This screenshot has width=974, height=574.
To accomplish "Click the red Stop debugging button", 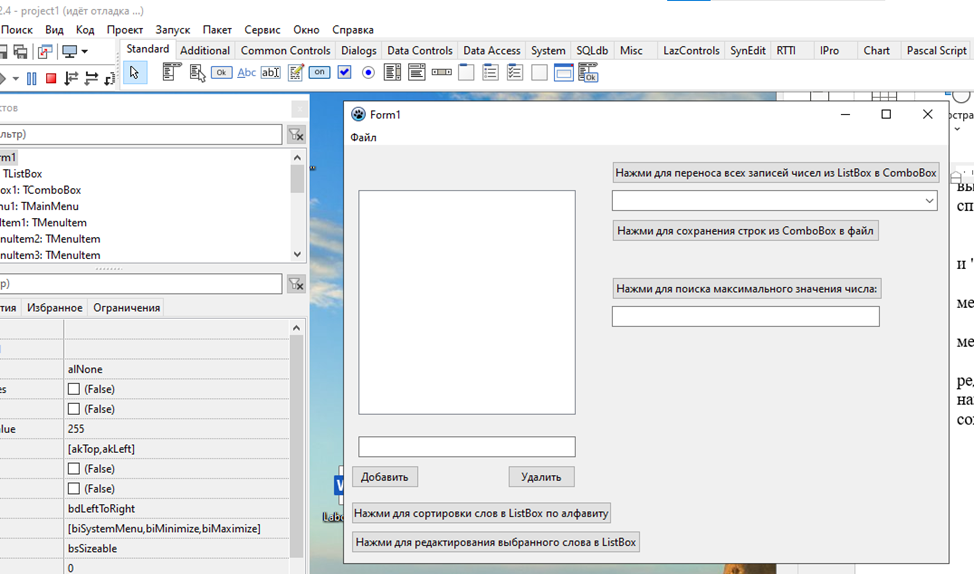I will [51, 78].
